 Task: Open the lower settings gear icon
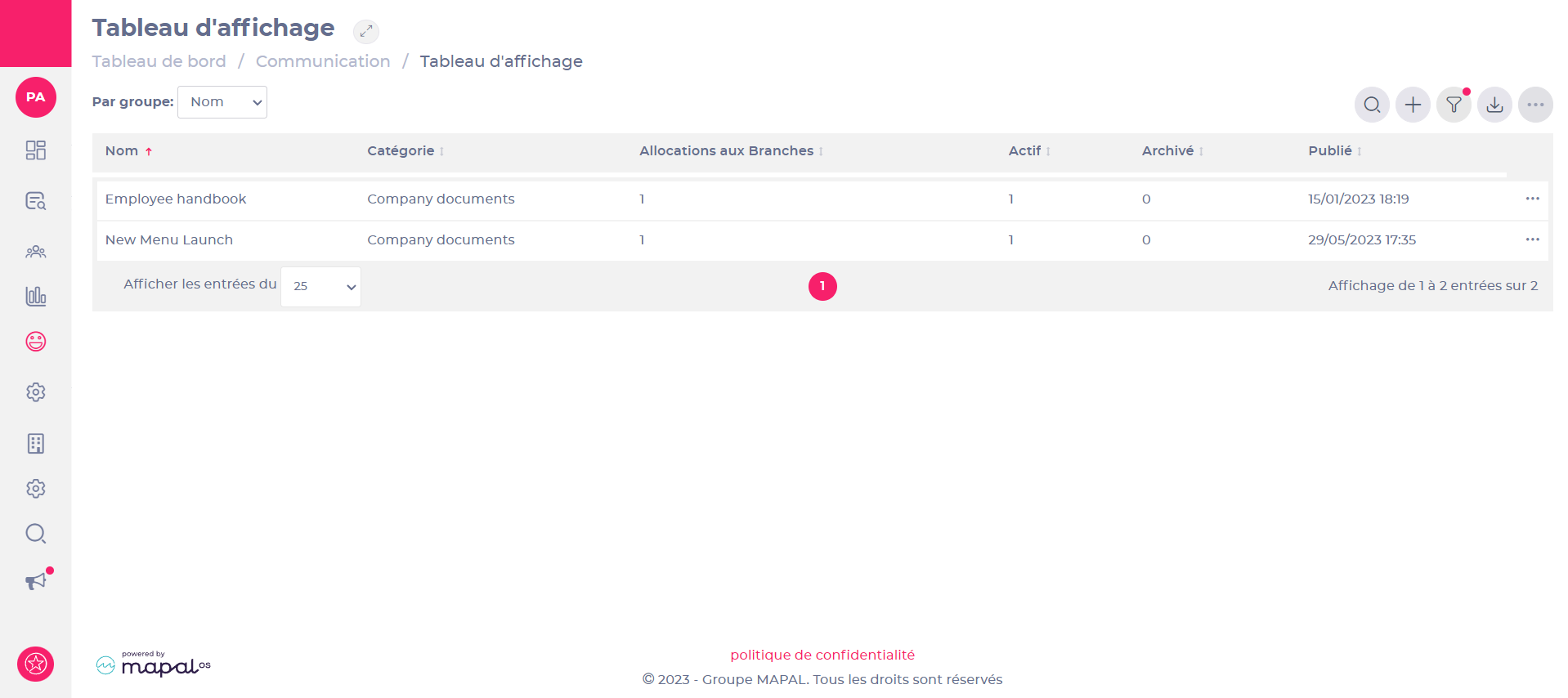36,489
